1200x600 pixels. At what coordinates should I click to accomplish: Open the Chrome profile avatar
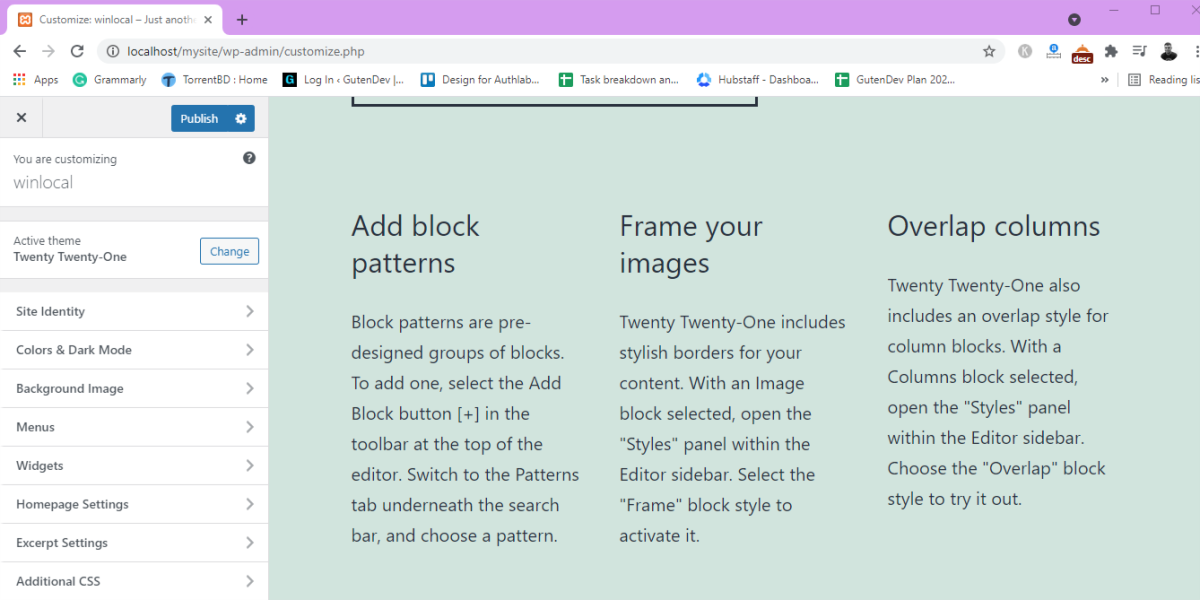pyautogui.click(x=1168, y=51)
